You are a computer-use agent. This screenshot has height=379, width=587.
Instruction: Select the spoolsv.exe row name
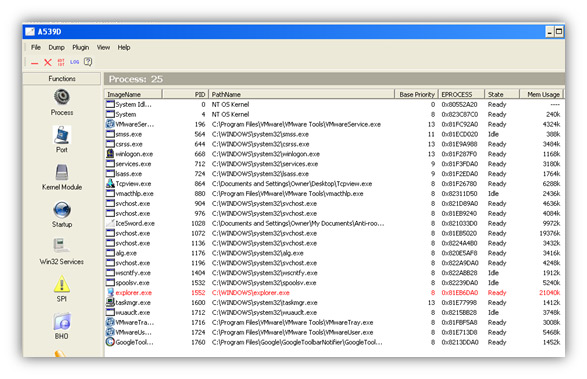click(x=132, y=283)
